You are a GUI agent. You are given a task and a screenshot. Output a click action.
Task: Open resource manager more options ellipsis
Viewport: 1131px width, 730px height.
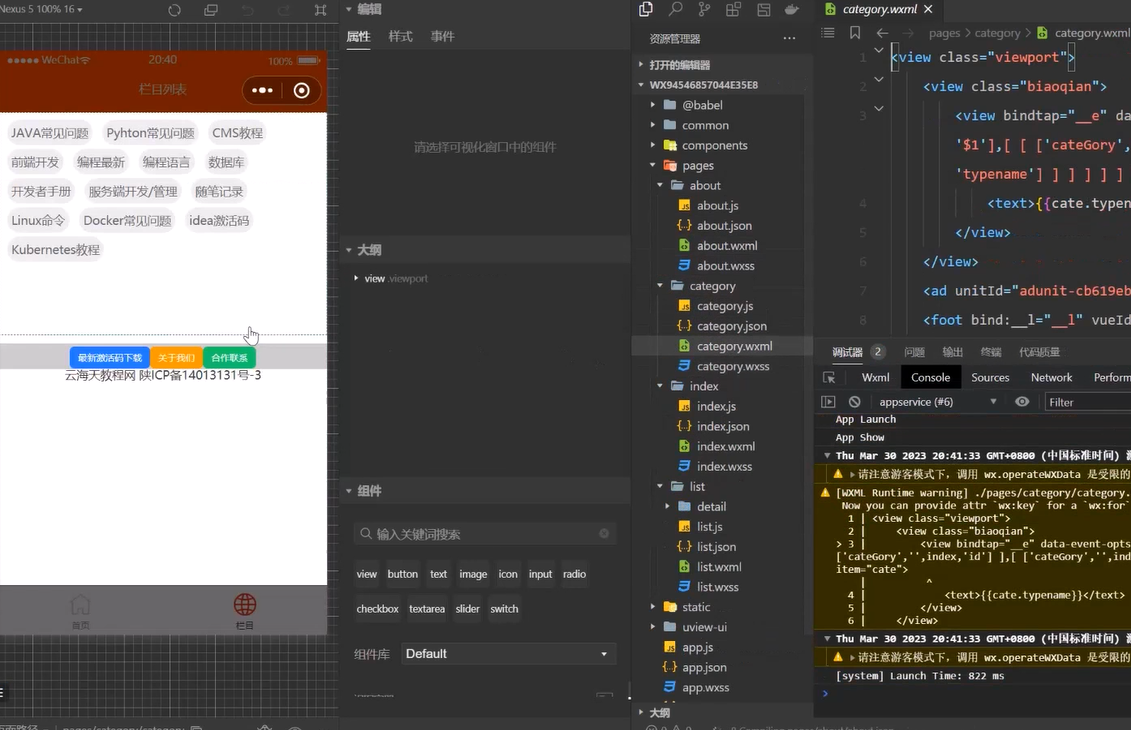point(789,38)
